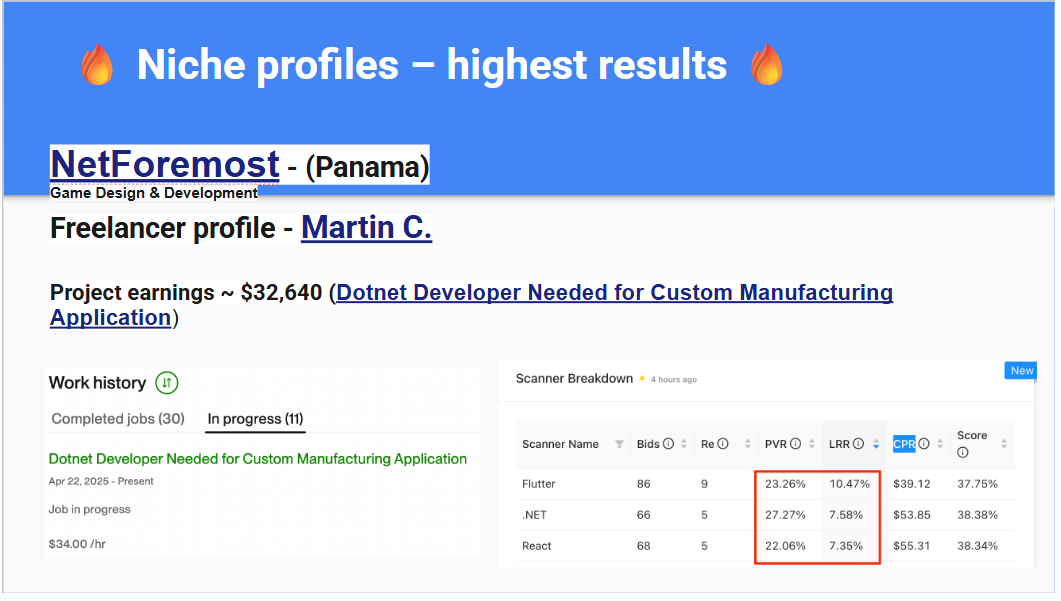The height and width of the screenshot is (601, 1061).
Task: Sort the table by Bids column arrows
Action: pos(684,444)
